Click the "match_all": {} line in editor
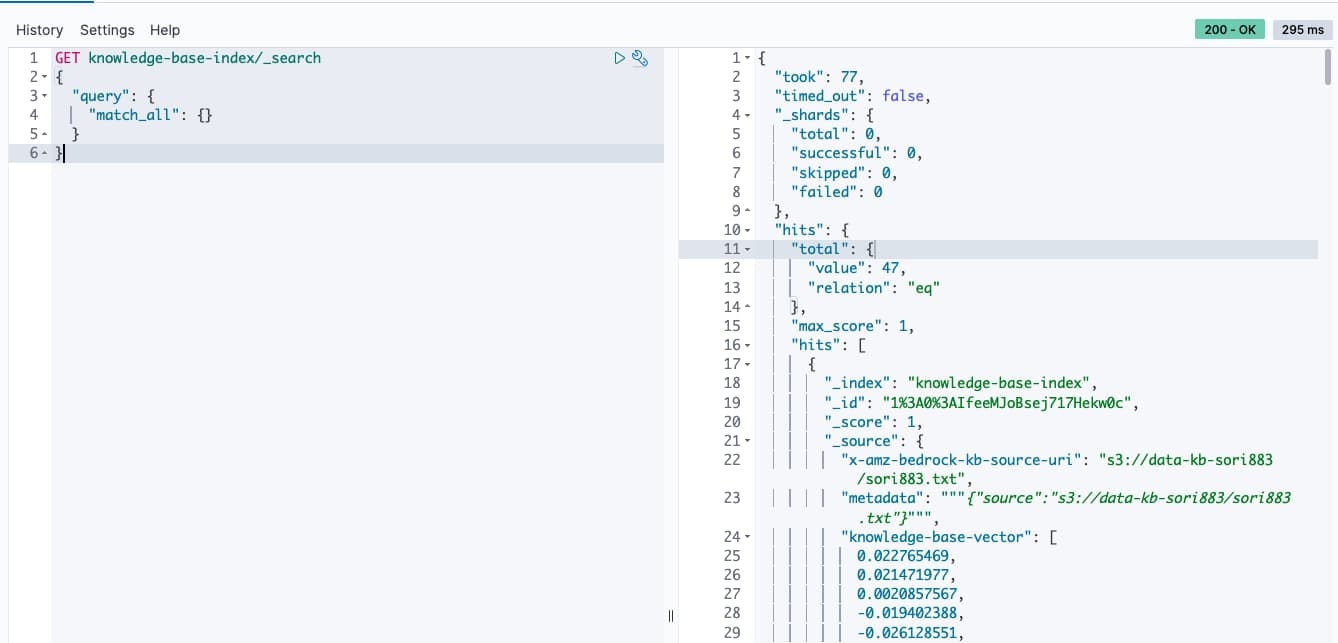1338x643 pixels. 150,115
